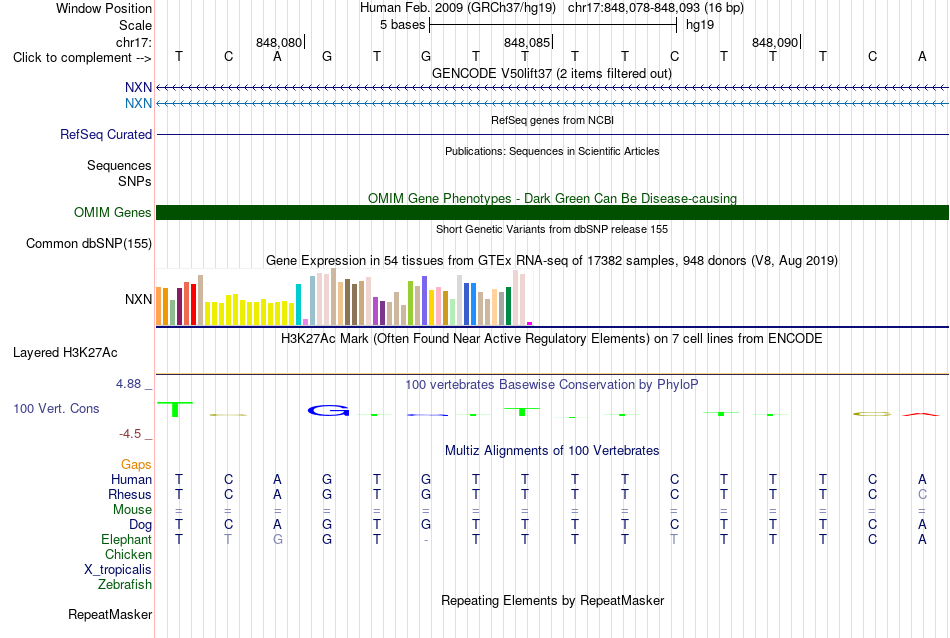Click the orange Gaps row label
Image resolution: width=950 pixels, height=638 pixels.
pyautogui.click(x=136, y=465)
